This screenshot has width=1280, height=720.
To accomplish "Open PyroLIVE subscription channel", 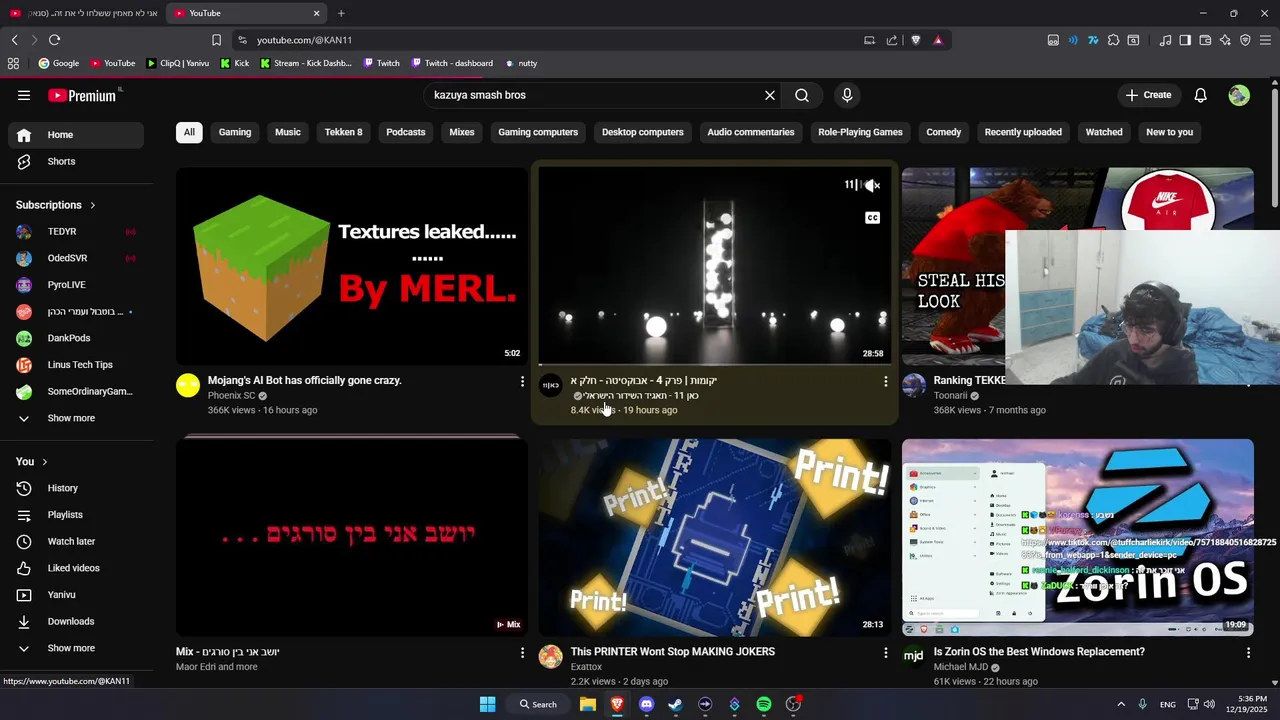I will pos(76,285).
